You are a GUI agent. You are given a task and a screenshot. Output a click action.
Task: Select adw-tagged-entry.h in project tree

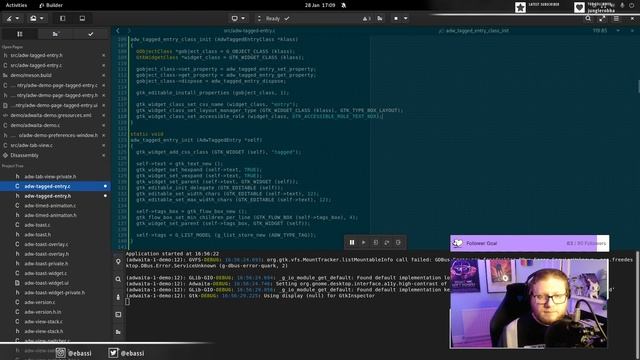[x=55, y=196]
